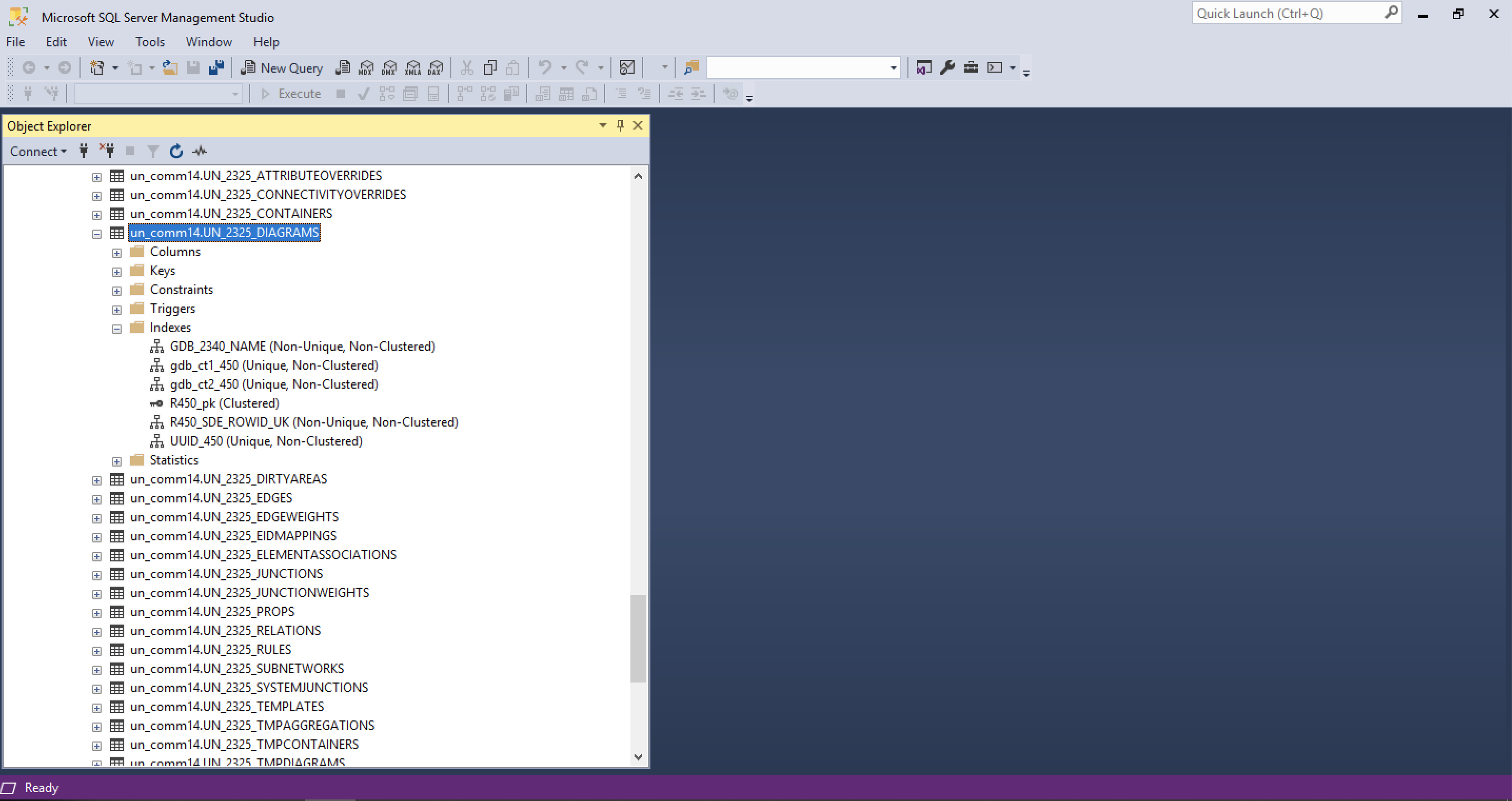Open the Connect dropdown in Object Explorer
The image size is (1512, 801).
(38, 151)
